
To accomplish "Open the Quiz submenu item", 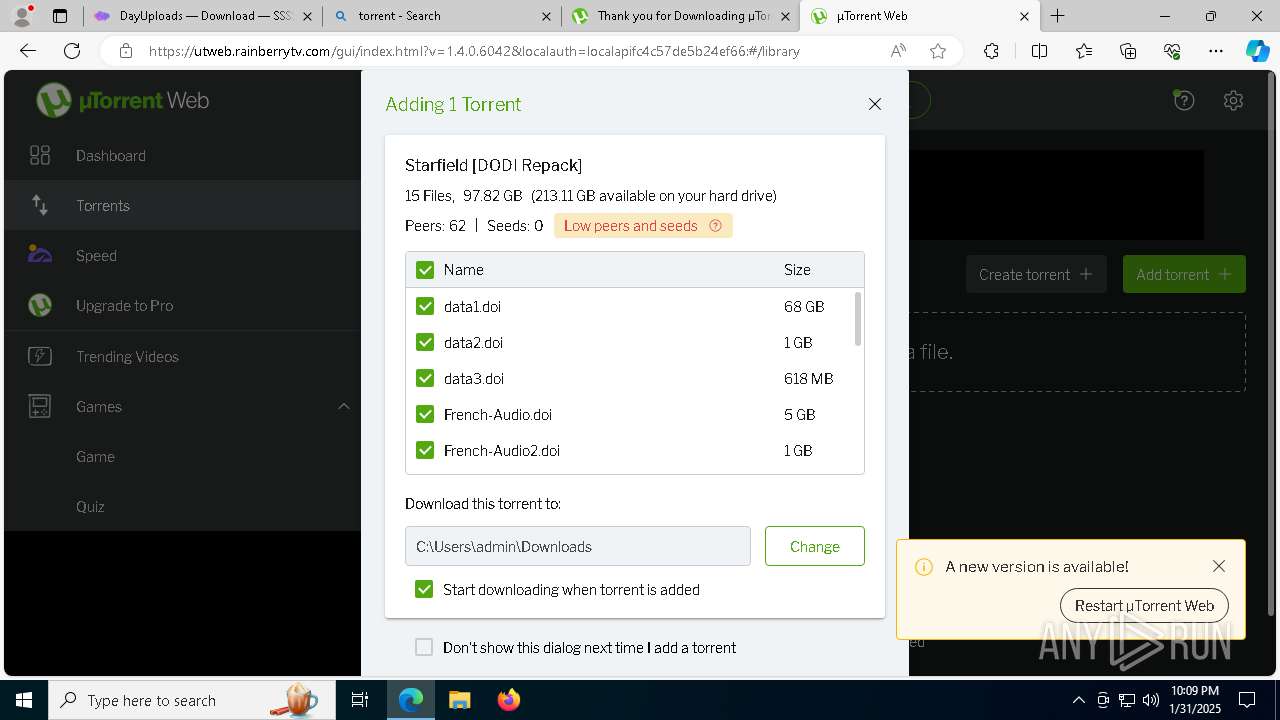I will 90,506.
